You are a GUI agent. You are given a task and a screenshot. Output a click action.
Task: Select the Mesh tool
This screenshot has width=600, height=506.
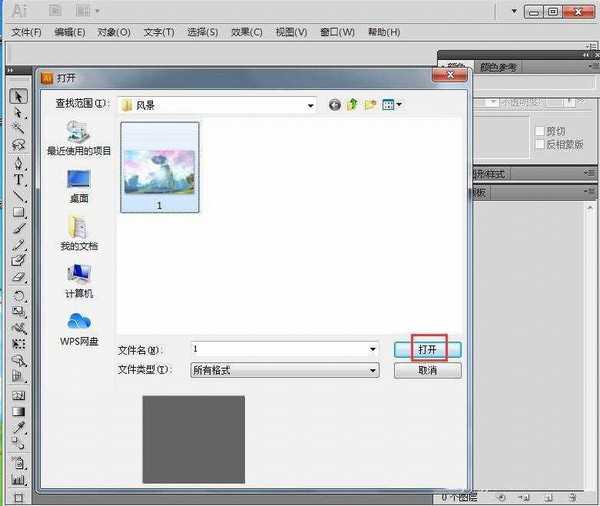[x=18, y=396]
